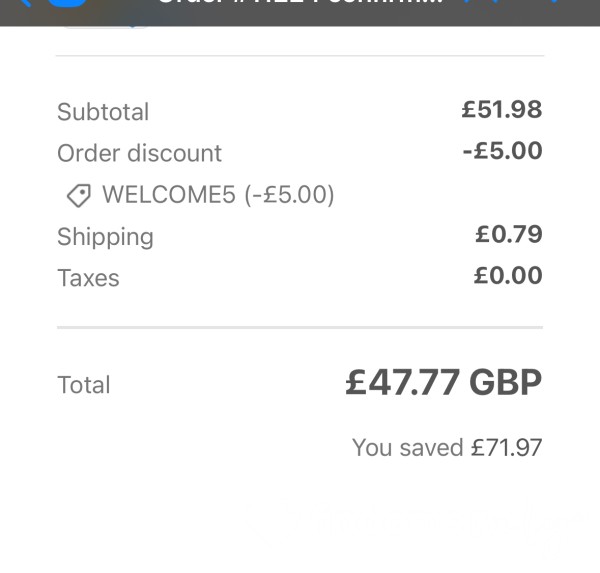
Task: Tap the Total label
Action: 84,385
